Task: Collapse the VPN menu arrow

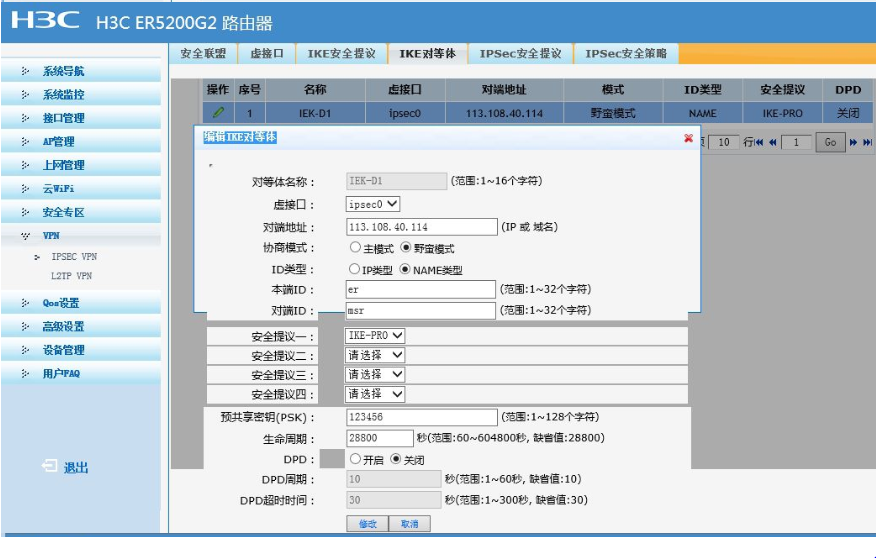Action: point(25,236)
